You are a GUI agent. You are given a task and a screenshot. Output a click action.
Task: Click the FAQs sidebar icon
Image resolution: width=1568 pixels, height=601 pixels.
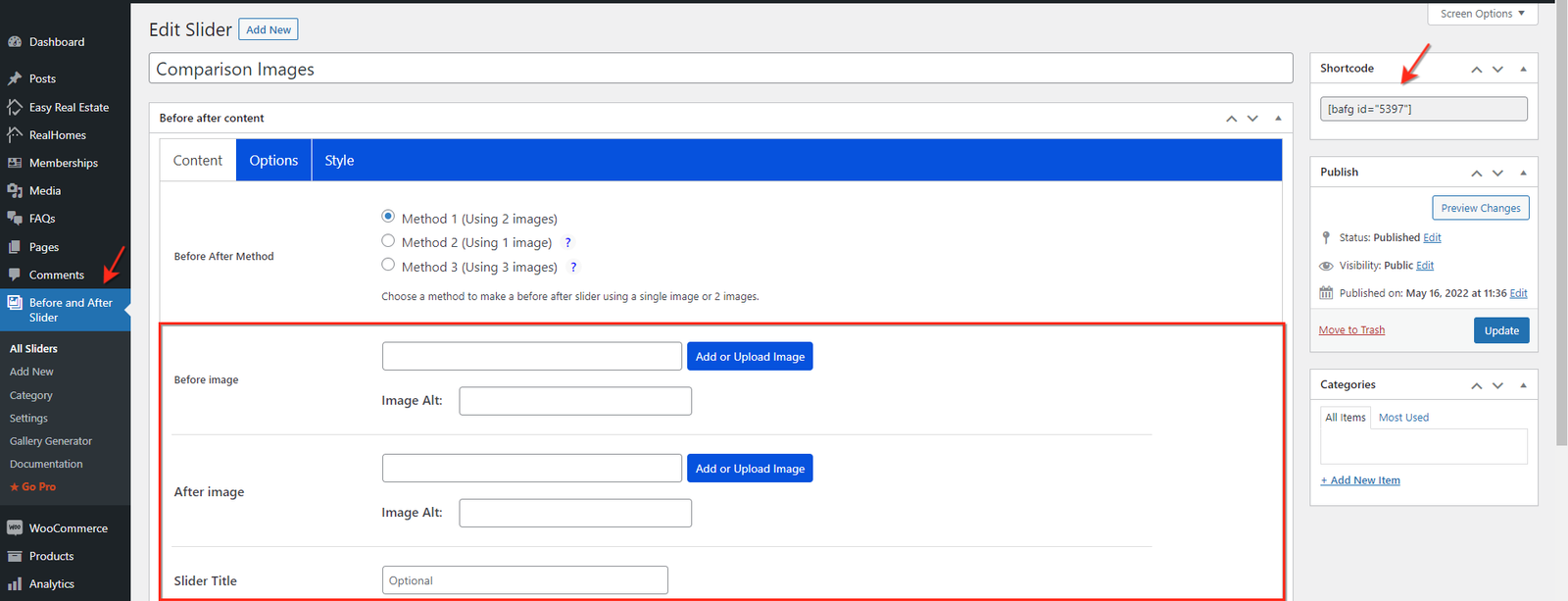point(15,218)
